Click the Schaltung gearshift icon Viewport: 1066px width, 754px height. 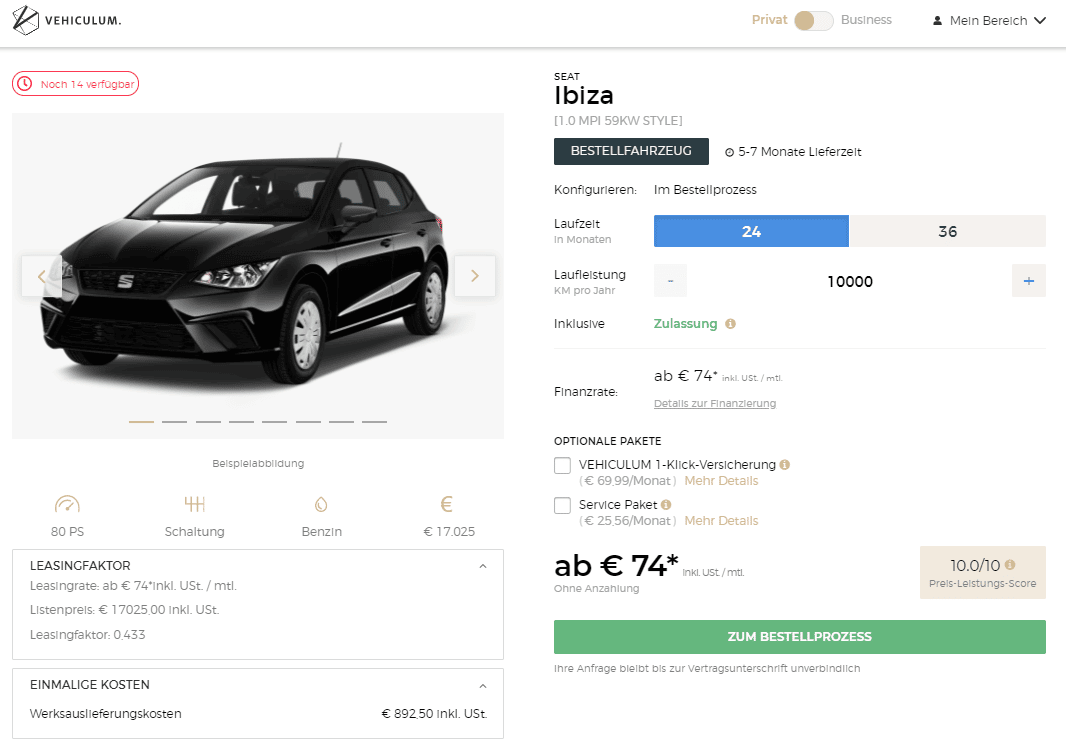click(x=194, y=504)
